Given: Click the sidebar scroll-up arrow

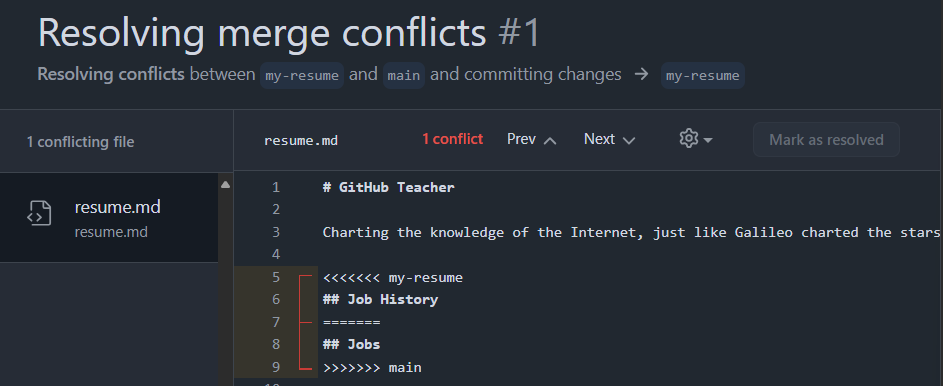Looking at the screenshot, I should [226, 185].
